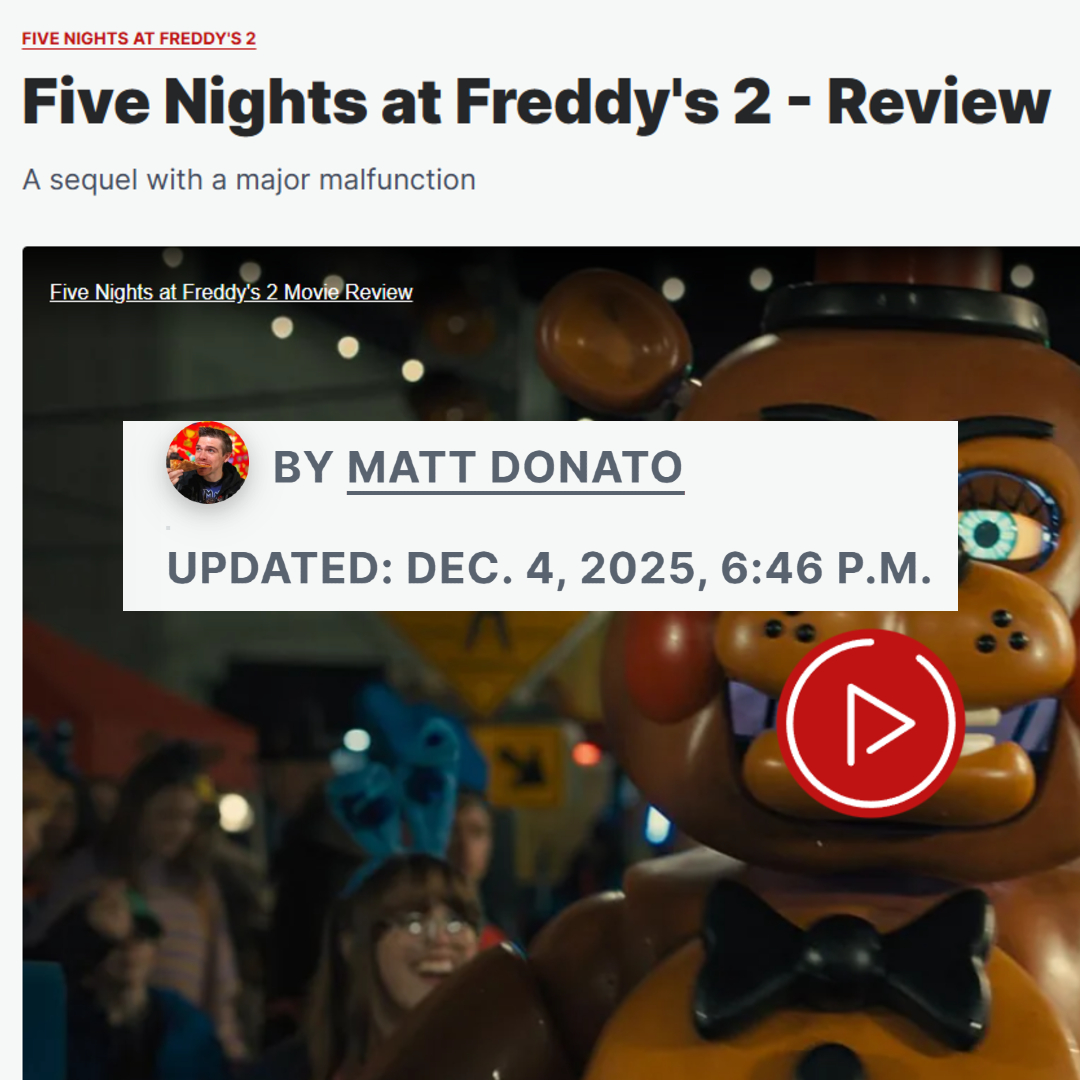This screenshot has width=1080, height=1080.
Task: Click Freddy's black bow tie in the video
Action: (844, 961)
